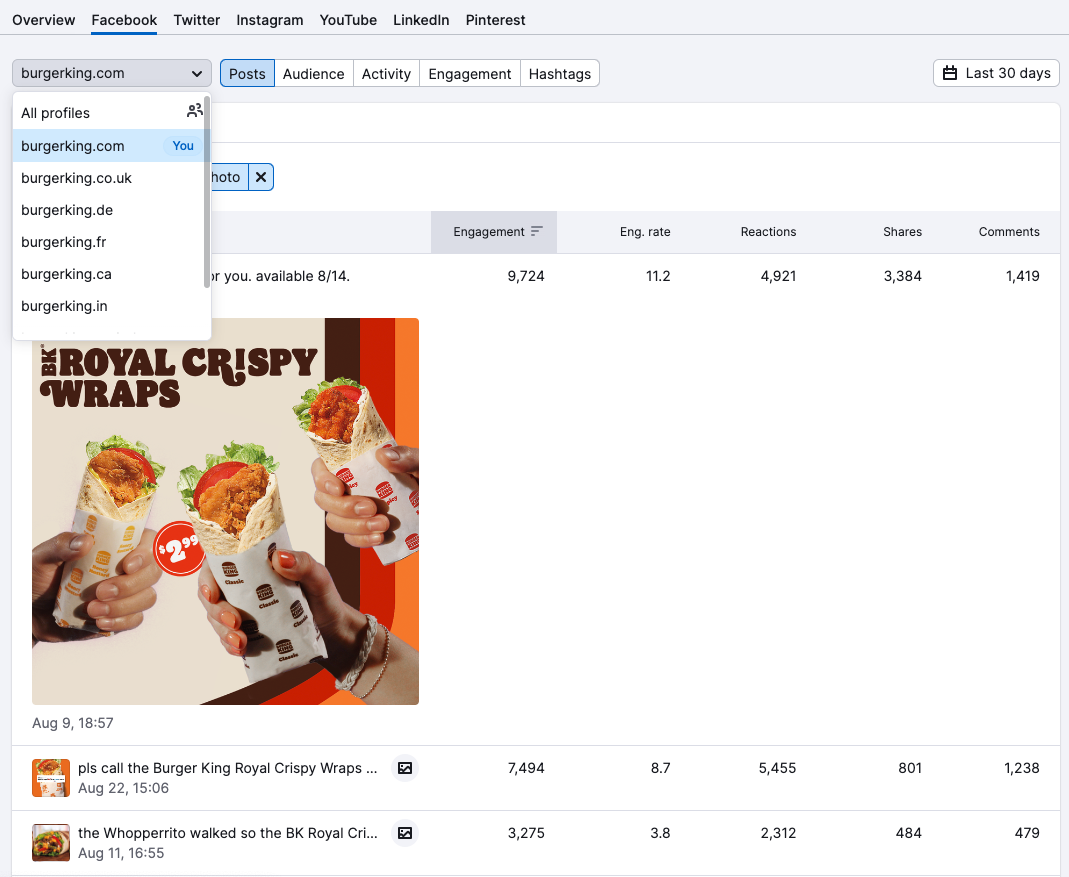This screenshot has width=1069, height=877.
Task: Click thumbnail of Aug 22 post
Action: tap(51, 778)
